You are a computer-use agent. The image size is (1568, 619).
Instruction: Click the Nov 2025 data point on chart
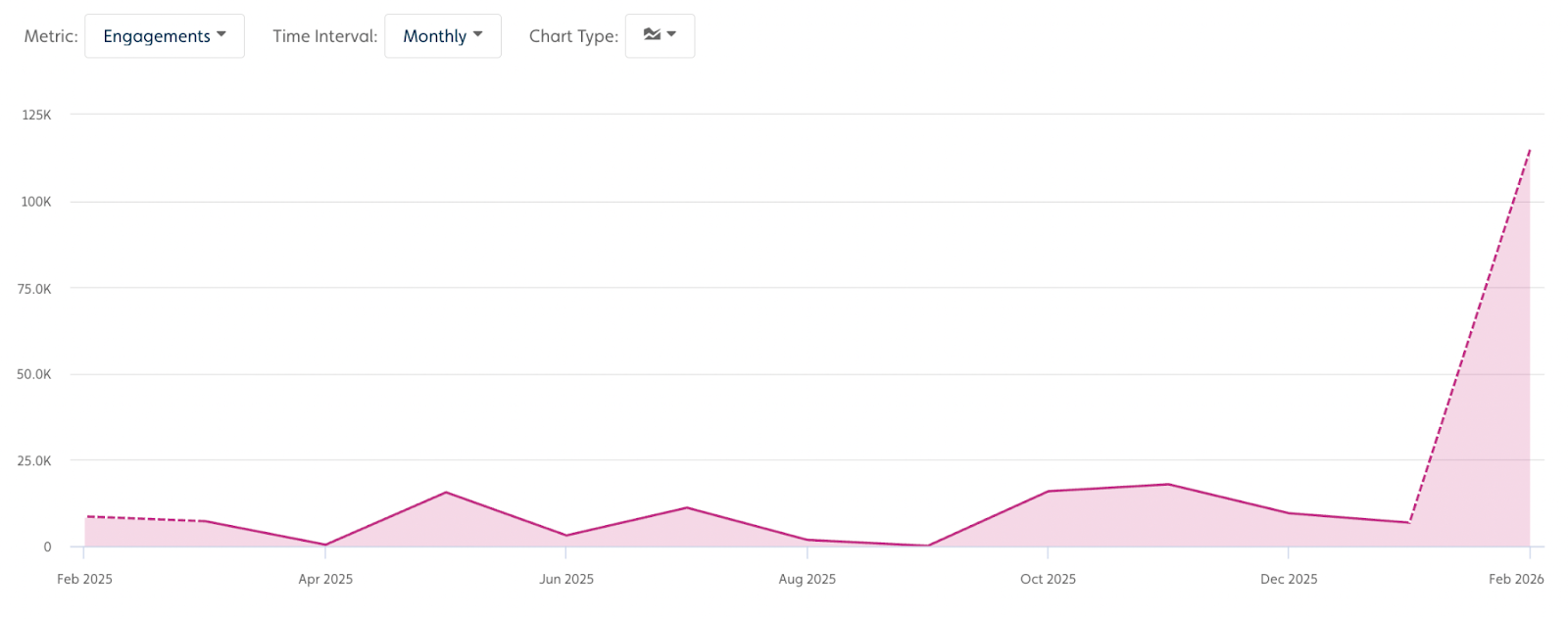(x=1168, y=484)
